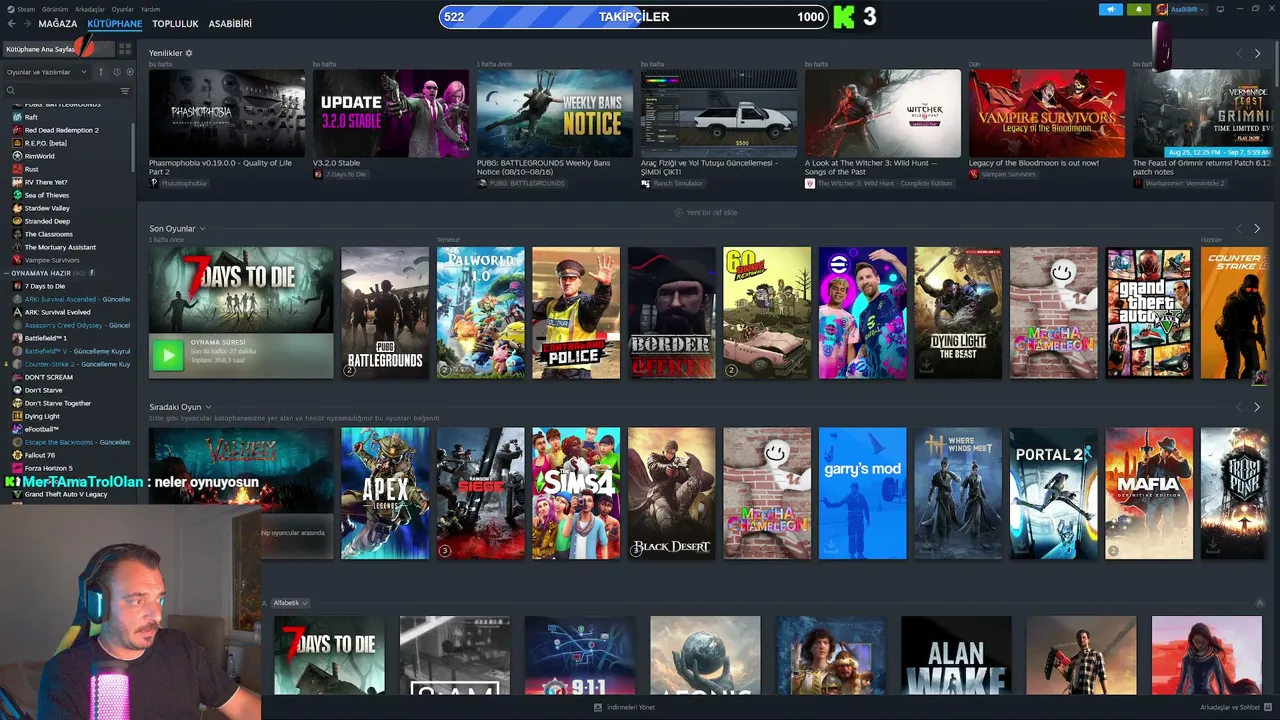Image resolution: width=1280 pixels, height=720 pixels.
Task: Expand the Sıradaki Oyun shelf dropdown
Action: (207, 408)
